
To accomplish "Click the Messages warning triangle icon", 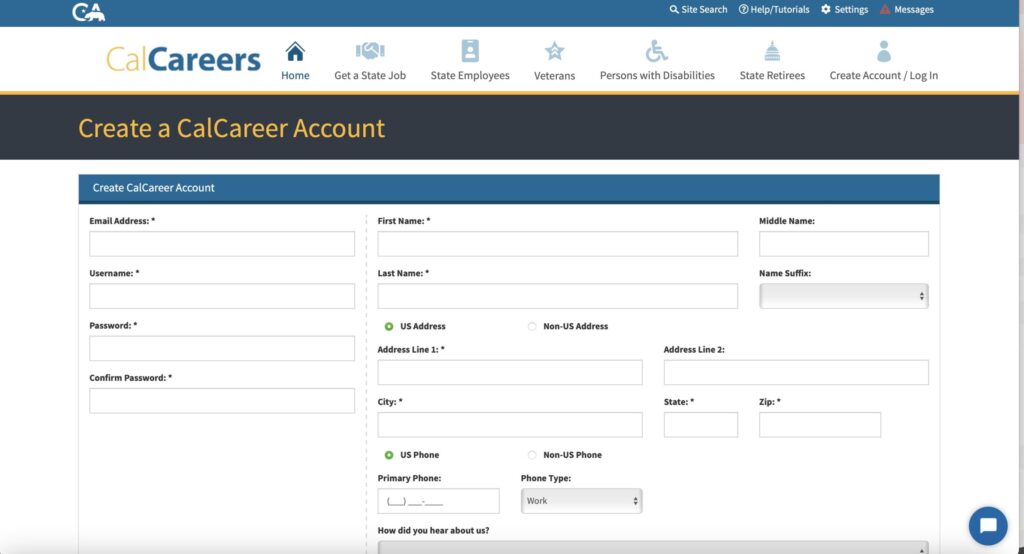I will (885, 9).
